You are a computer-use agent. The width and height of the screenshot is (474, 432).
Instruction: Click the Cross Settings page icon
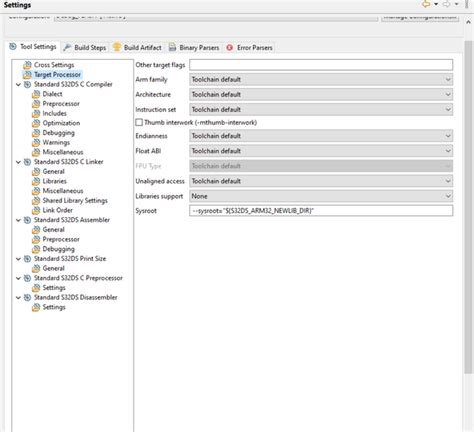pos(27,65)
